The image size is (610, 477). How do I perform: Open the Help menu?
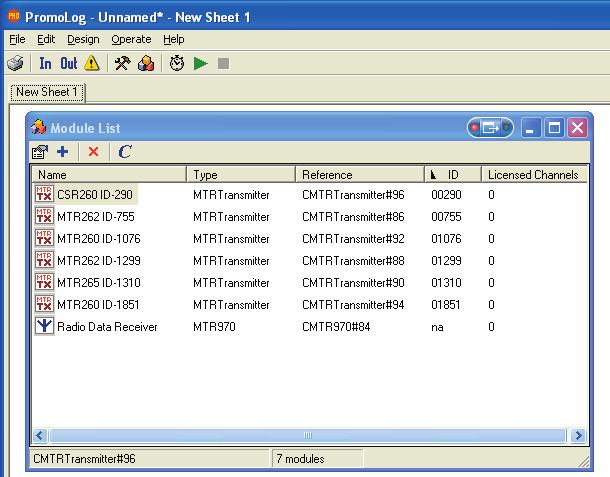click(174, 39)
